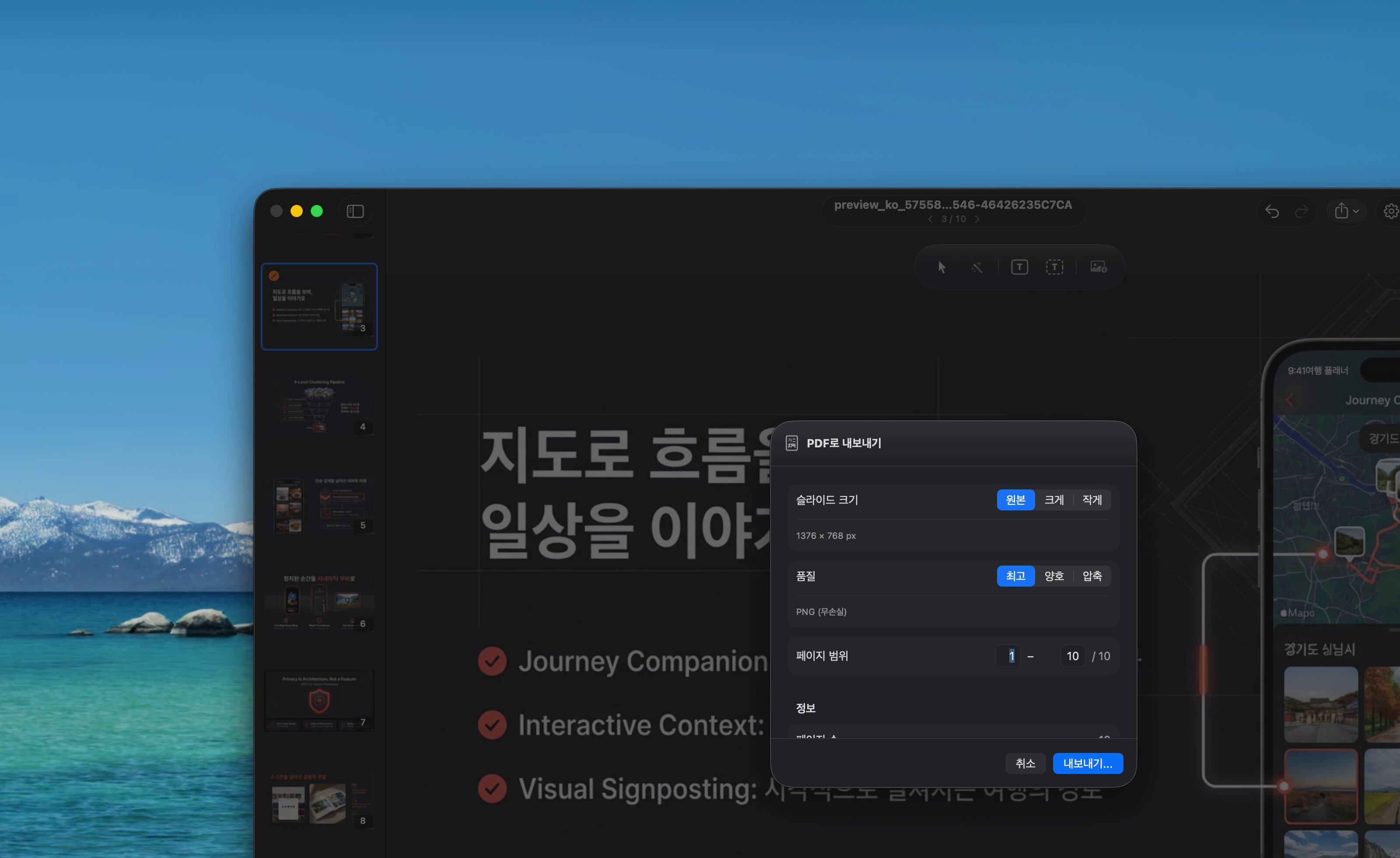Choose 크게 slide size
This screenshot has height=858, width=1400.
[x=1054, y=500]
